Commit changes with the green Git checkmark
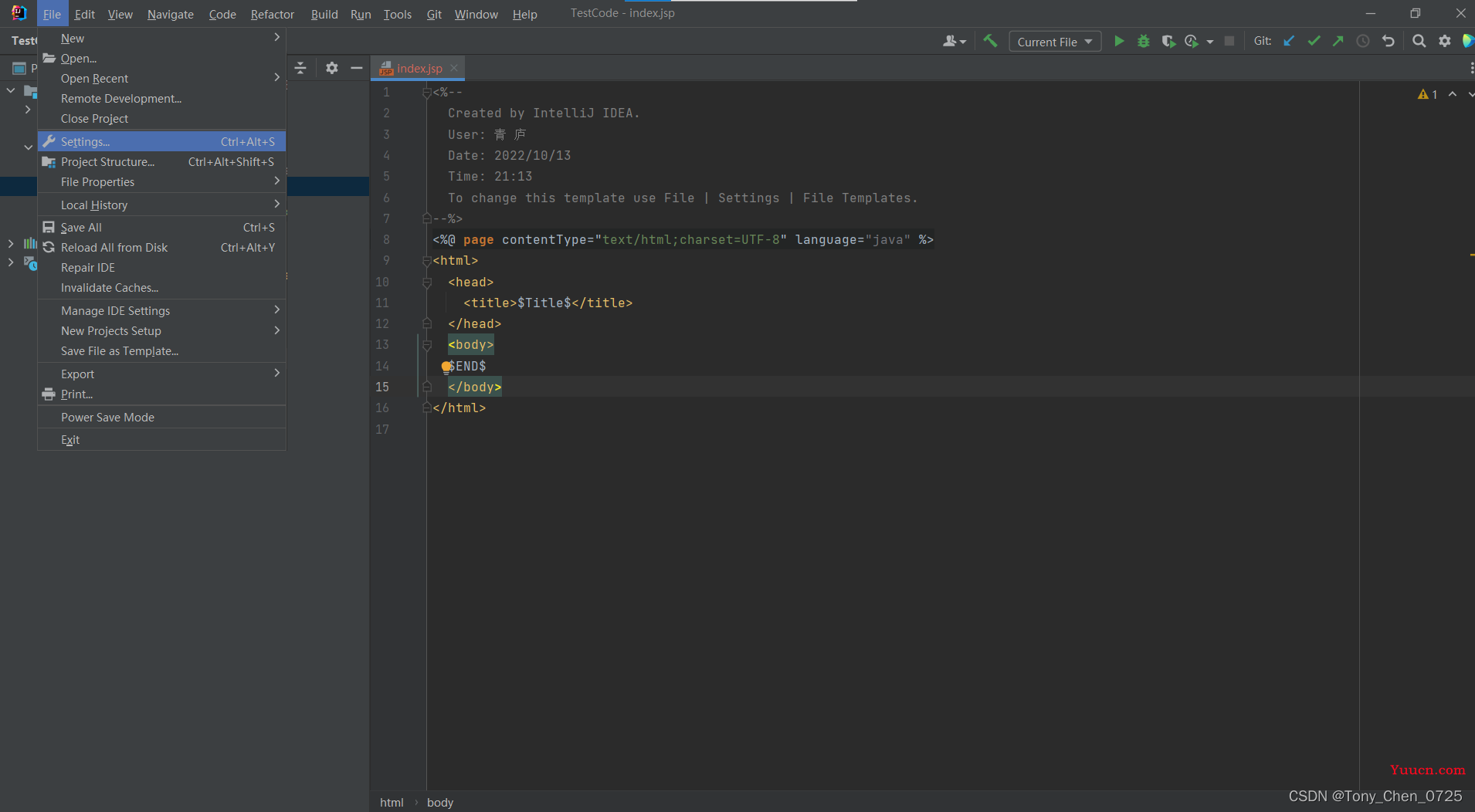This screenshot has width=1475, height=812. pos(1314,41)
